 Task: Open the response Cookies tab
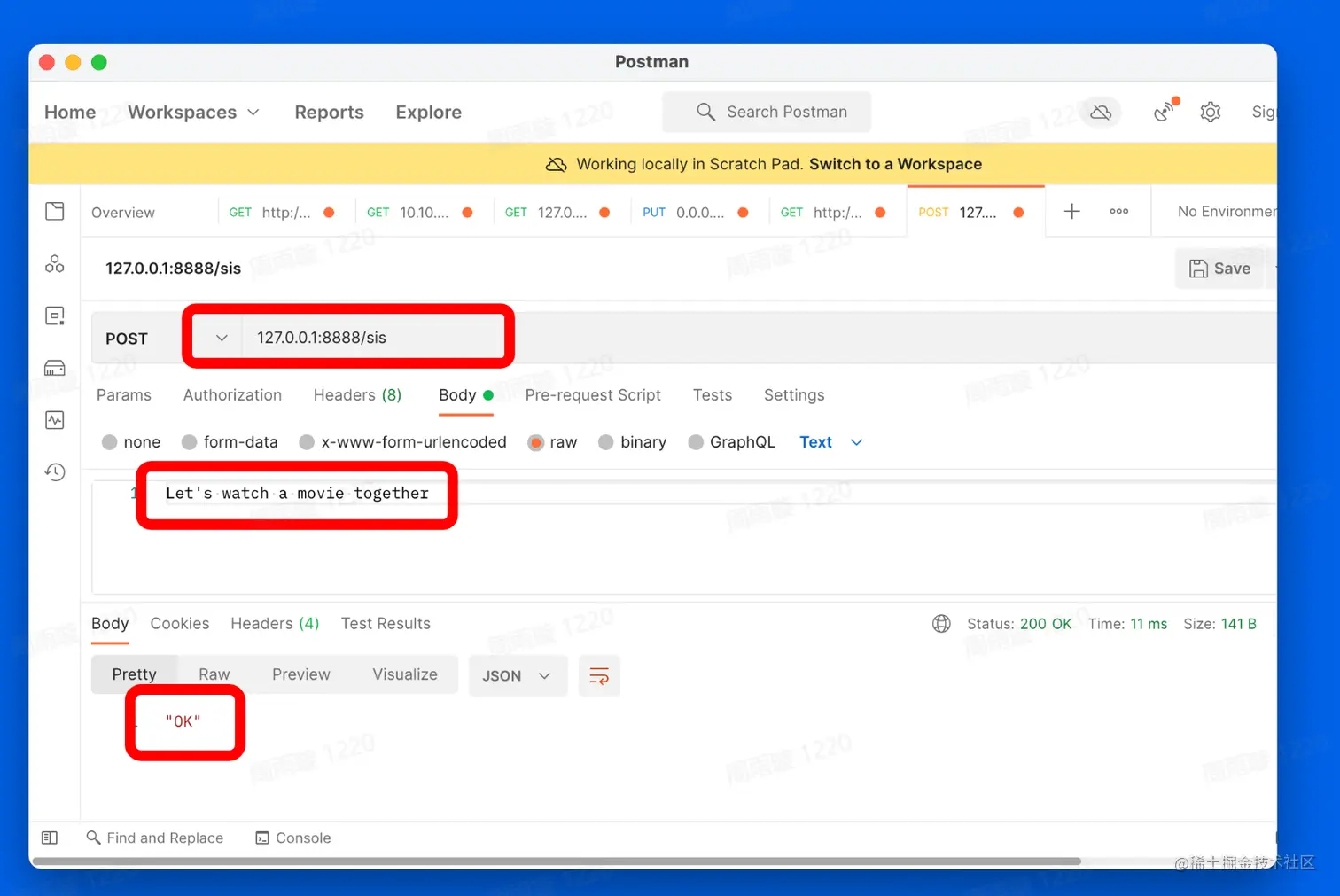tap(180, 624)
